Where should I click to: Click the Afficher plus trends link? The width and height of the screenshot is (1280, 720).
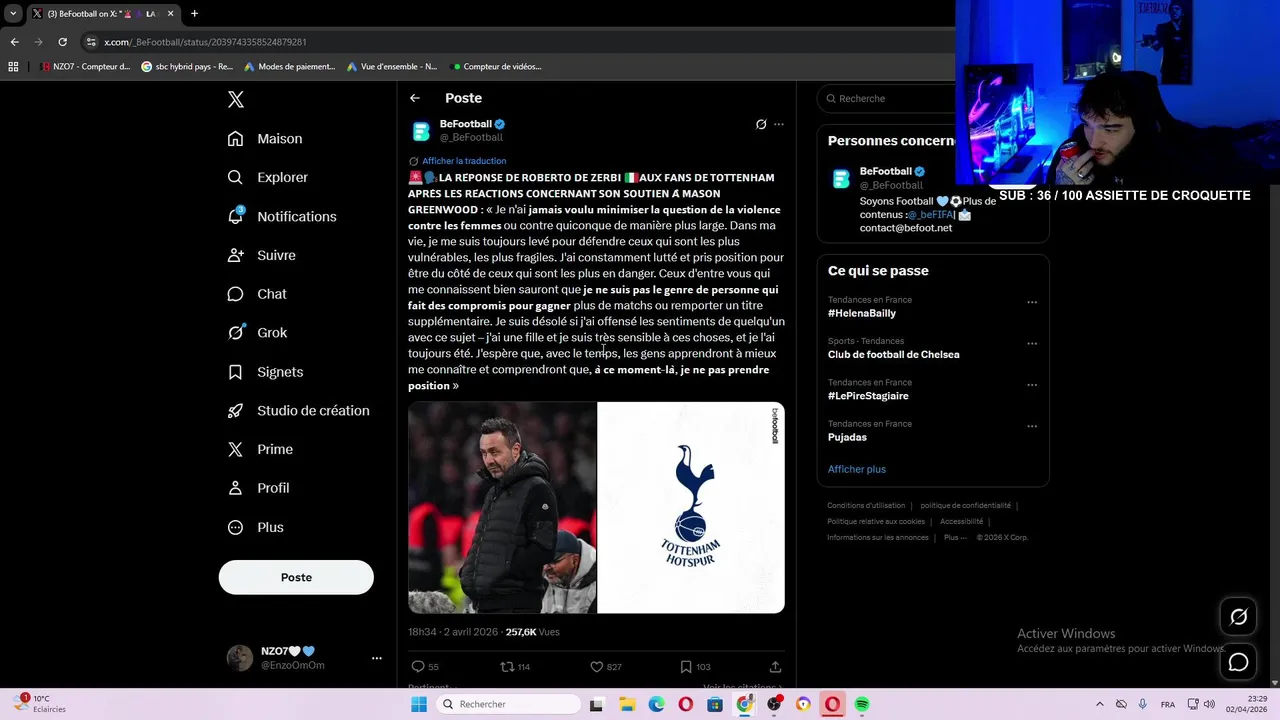[x=857, y=469]
